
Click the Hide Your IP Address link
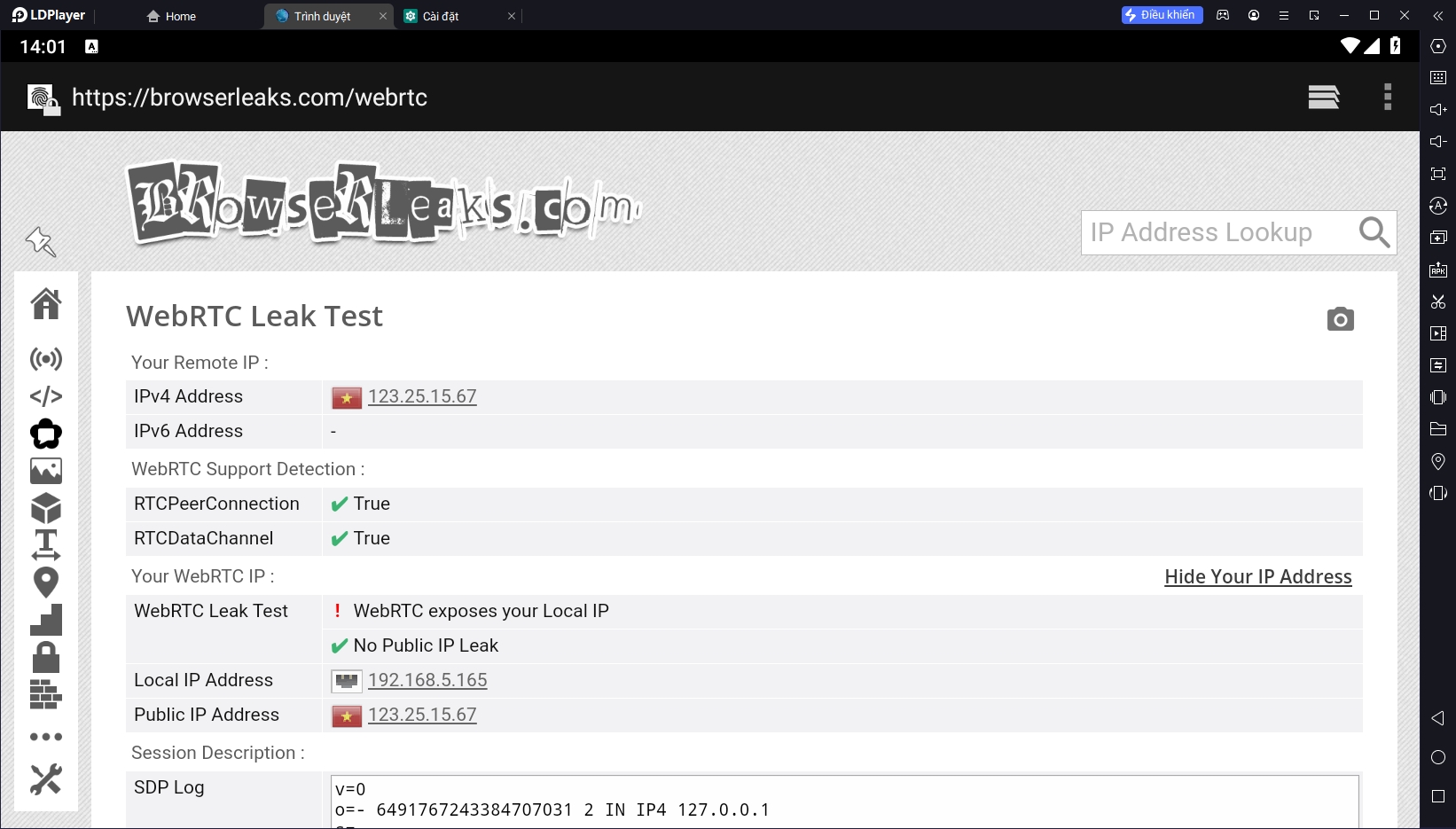[x=1257, y=577]
